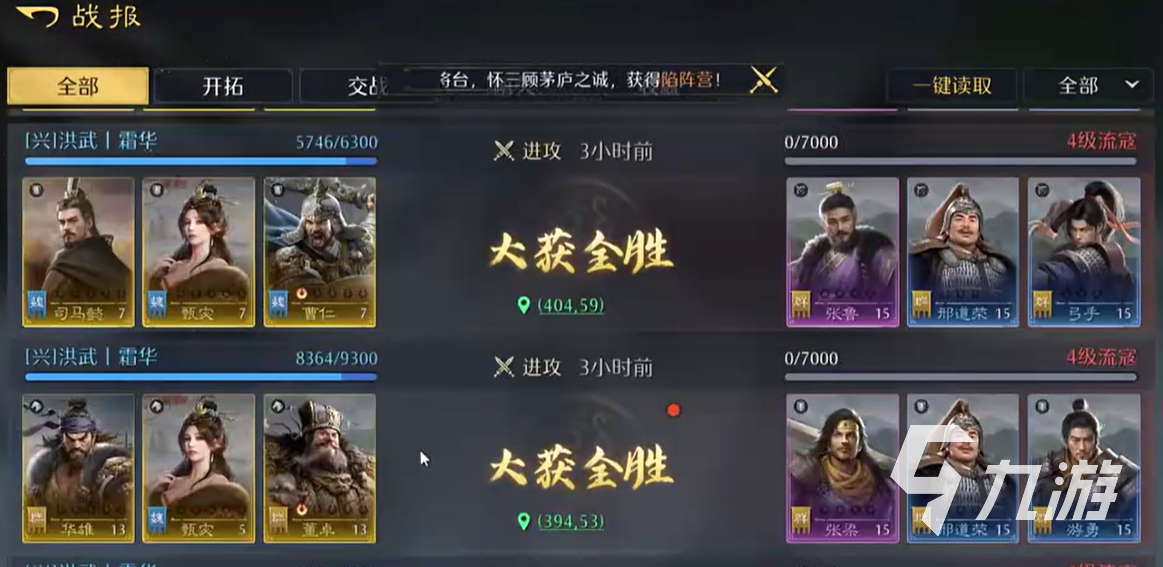The height and width of the screenshot is (567, 1163).
Task: Select the 董卓 hero card
Action: click(x=320, y=468)
